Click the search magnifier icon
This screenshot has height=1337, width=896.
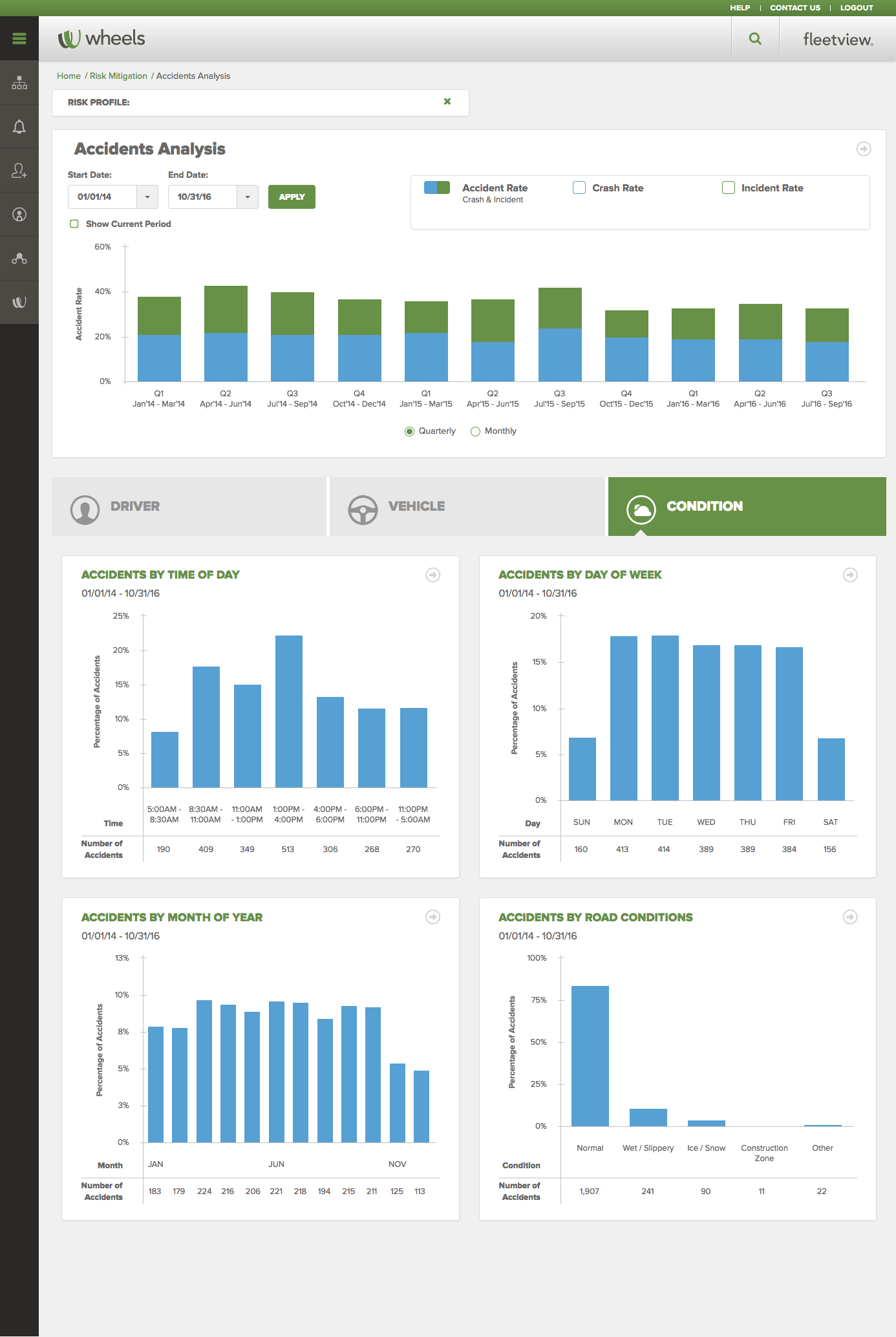pyautogui.click(x=755, y=39)
